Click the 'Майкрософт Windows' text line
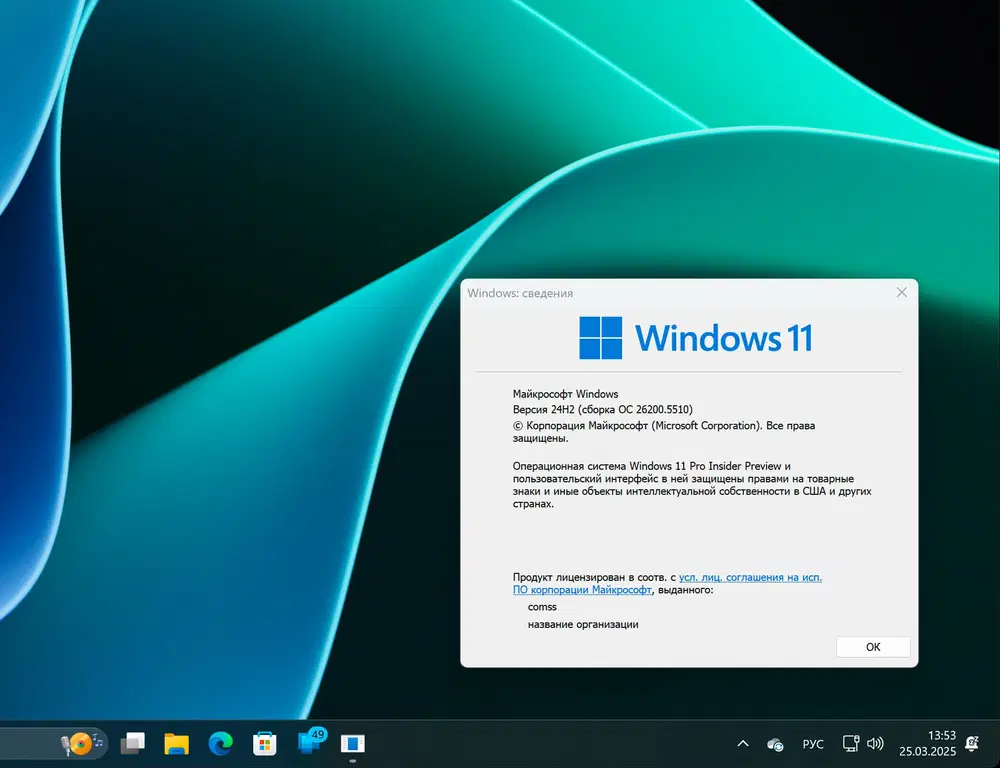1000x768 pixels. 565,394
